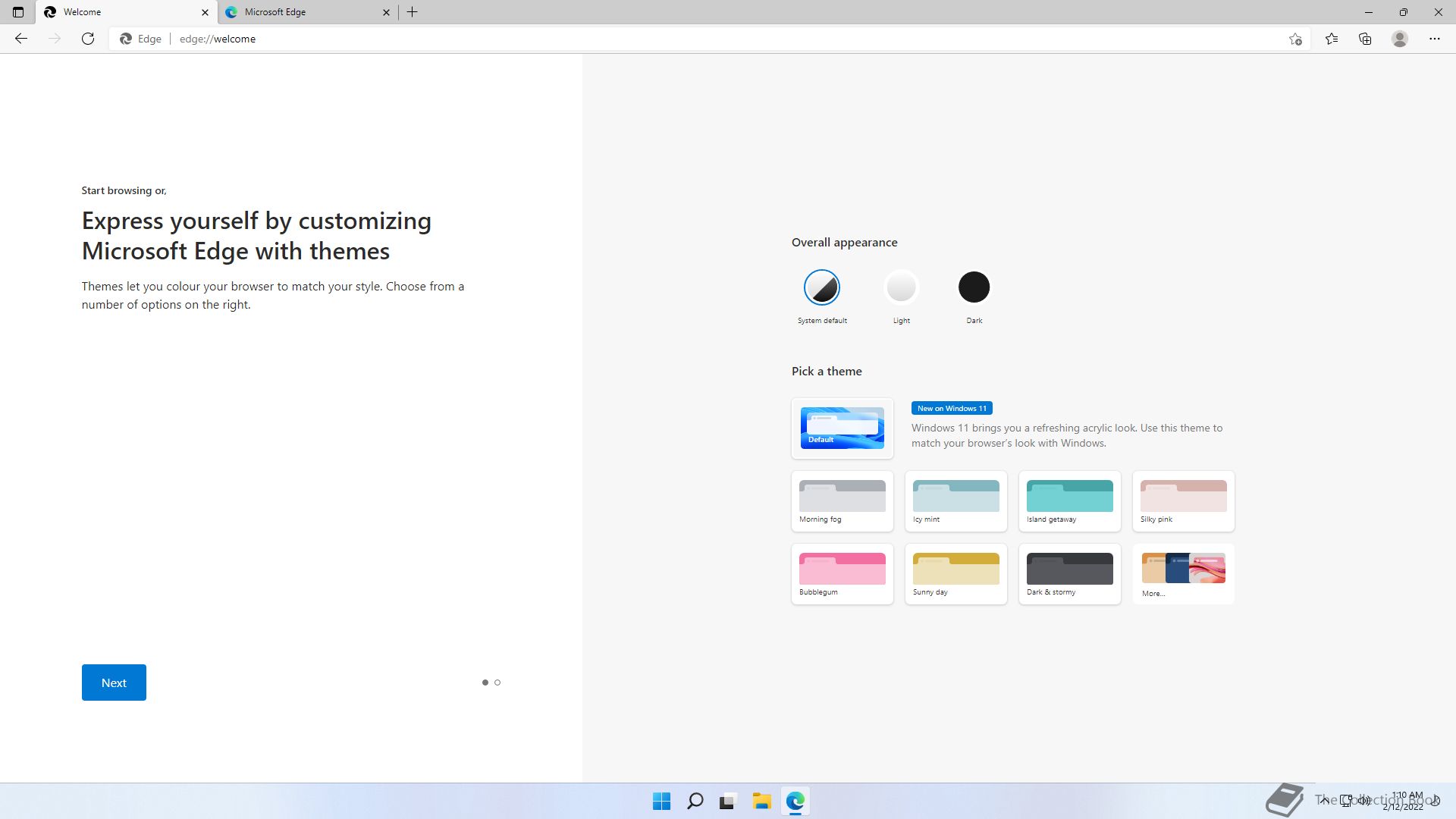This screenshot has width=1456, height=819.
Task: Click the Overall appearance heading
Action: coord(845,243)
